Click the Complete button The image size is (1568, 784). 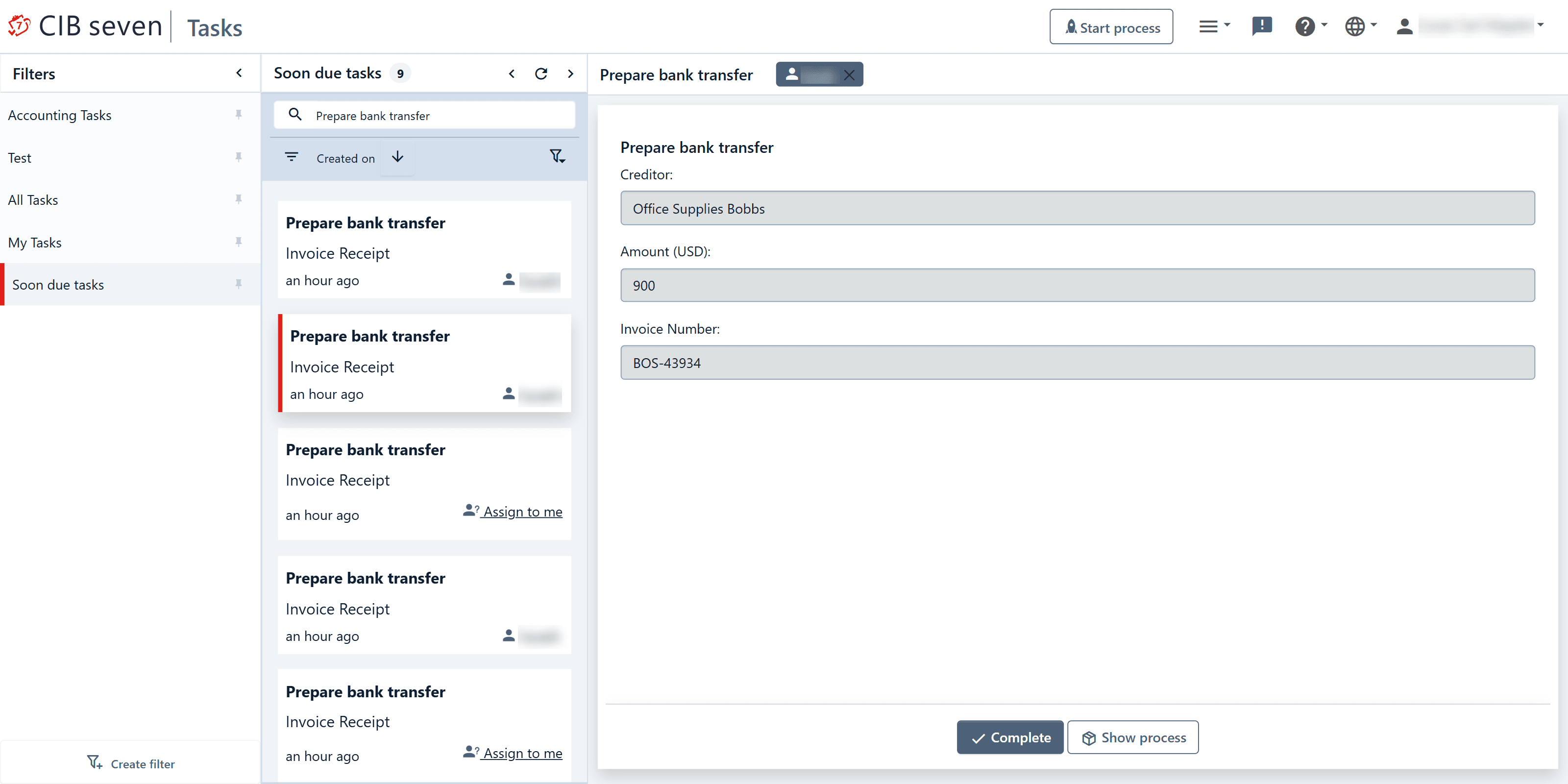tap(1010, 737)
